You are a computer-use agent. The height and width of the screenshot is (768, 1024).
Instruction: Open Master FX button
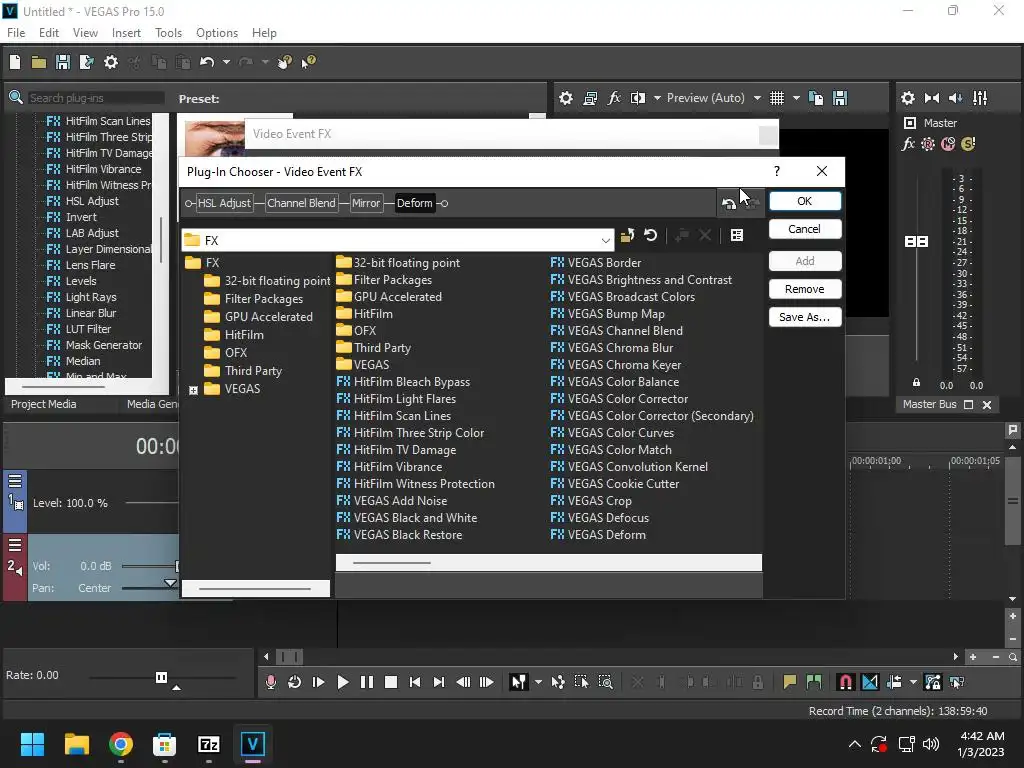908,144
